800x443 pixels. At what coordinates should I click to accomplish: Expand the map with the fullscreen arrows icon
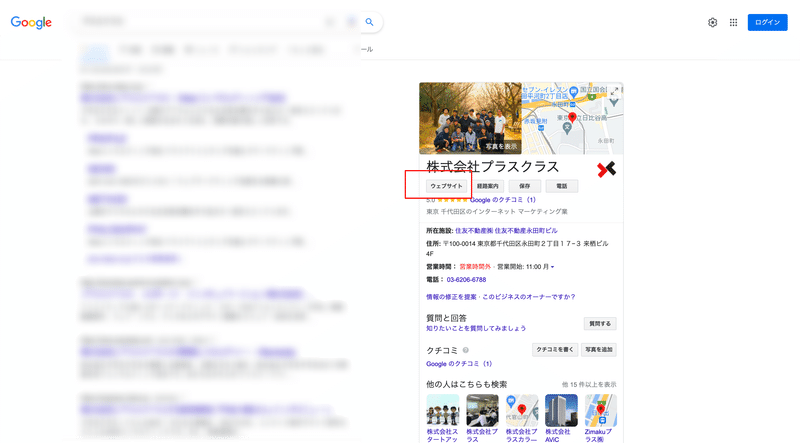pos(614,91)
